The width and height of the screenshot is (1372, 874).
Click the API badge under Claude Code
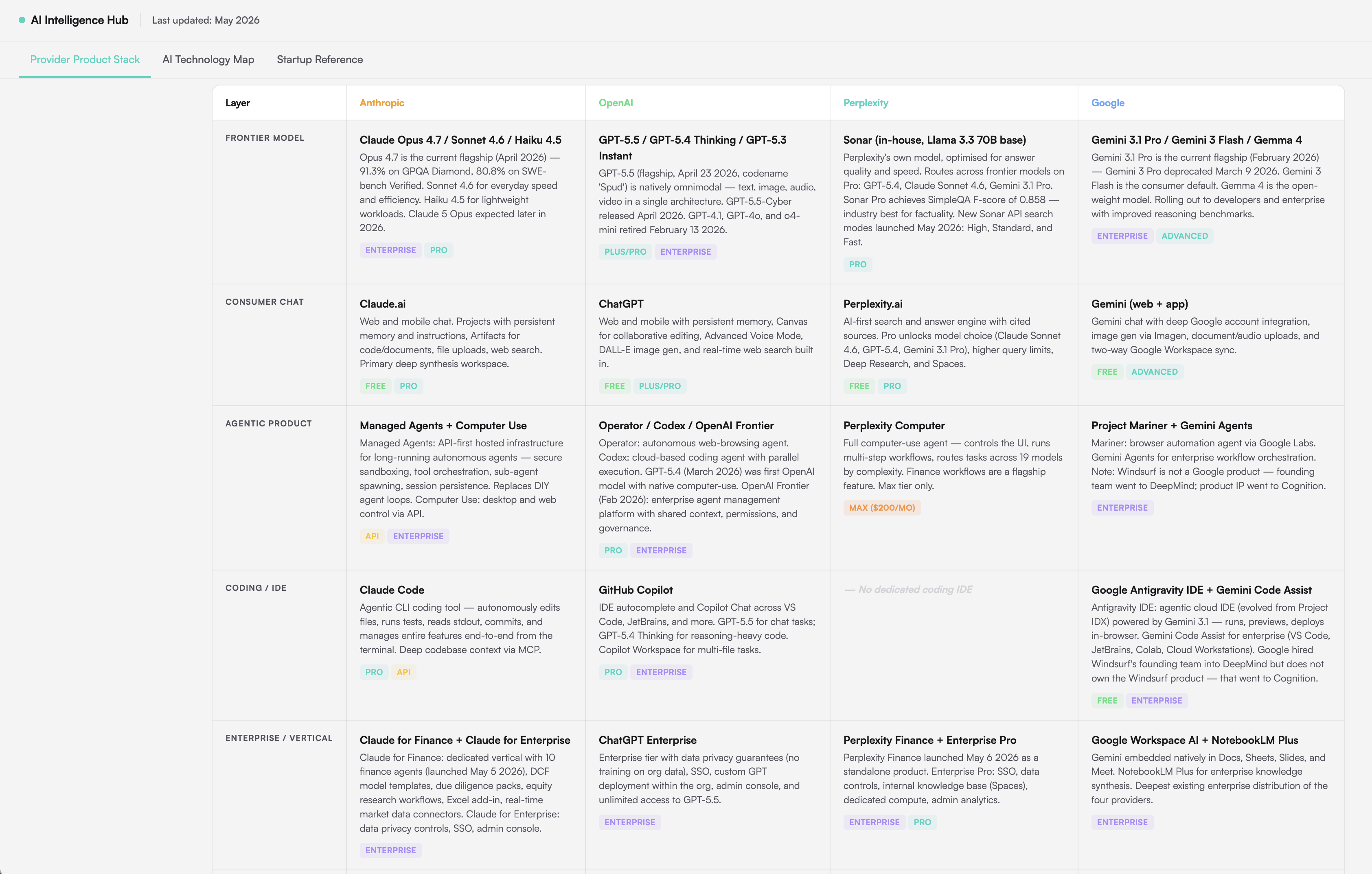pos(403,672)
